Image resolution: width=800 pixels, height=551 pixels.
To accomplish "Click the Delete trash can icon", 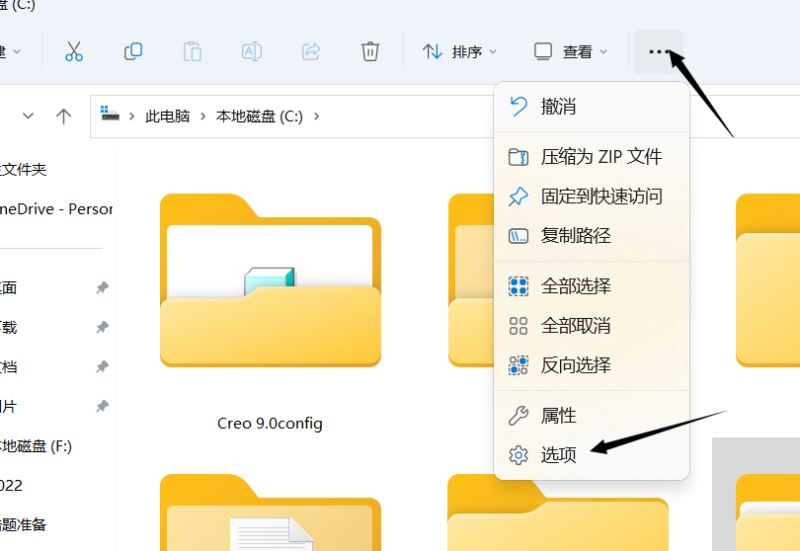I will tap(370, 52).
